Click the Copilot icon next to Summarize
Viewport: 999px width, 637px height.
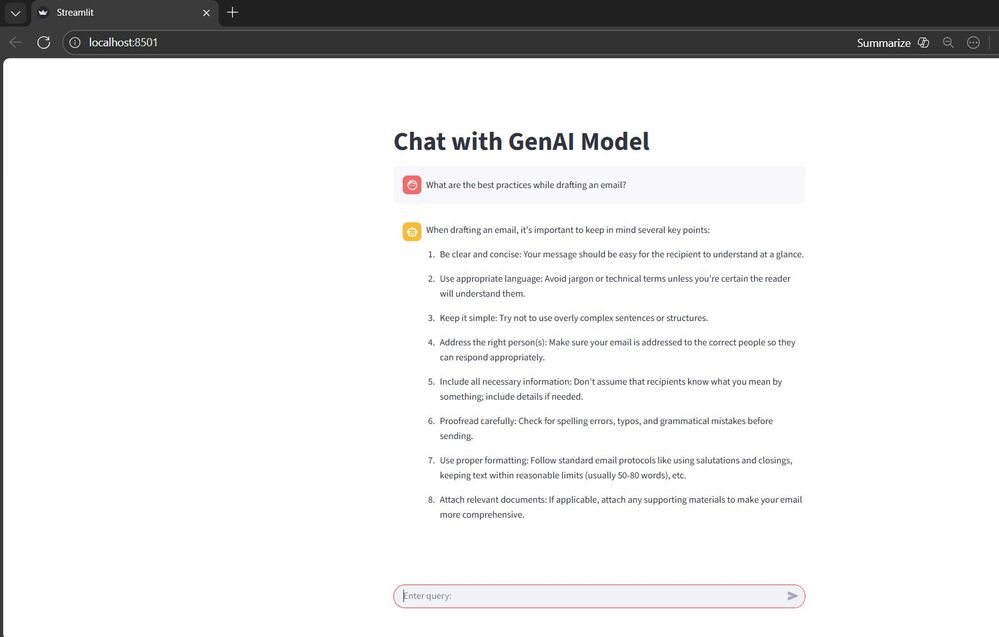923,43
